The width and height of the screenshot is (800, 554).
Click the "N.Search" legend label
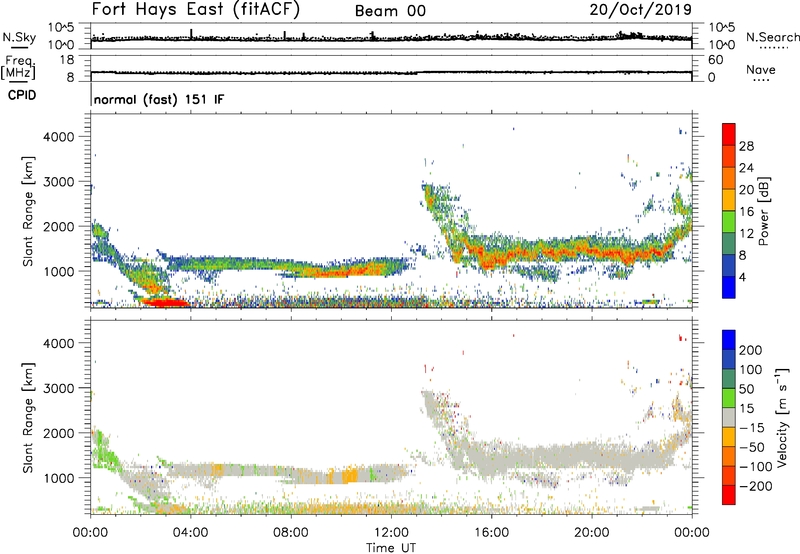tap(772, 37)
